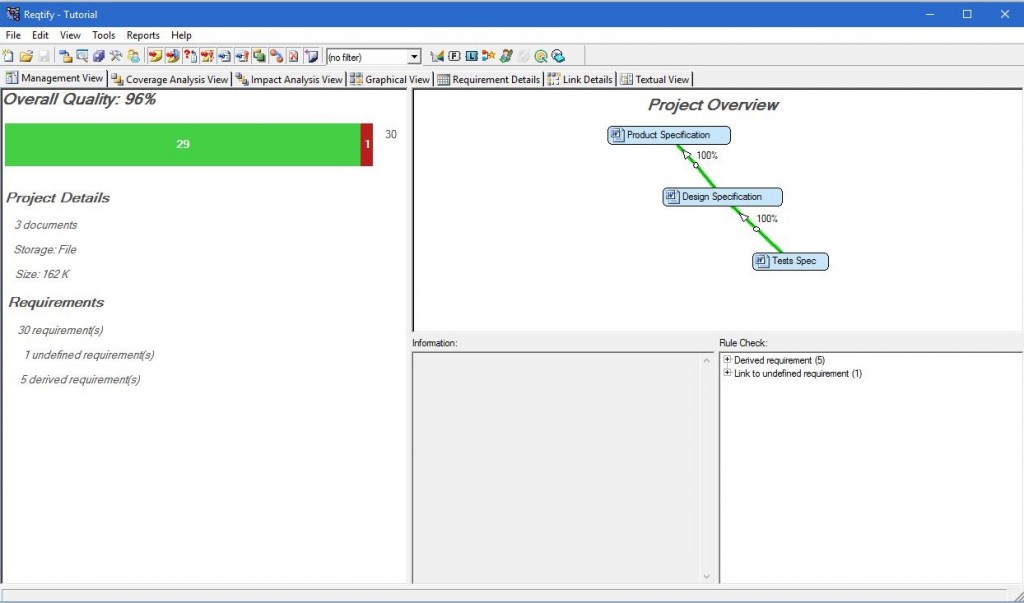
Task: Click the 100% label below Design Specification
Action: click(767, 219)
